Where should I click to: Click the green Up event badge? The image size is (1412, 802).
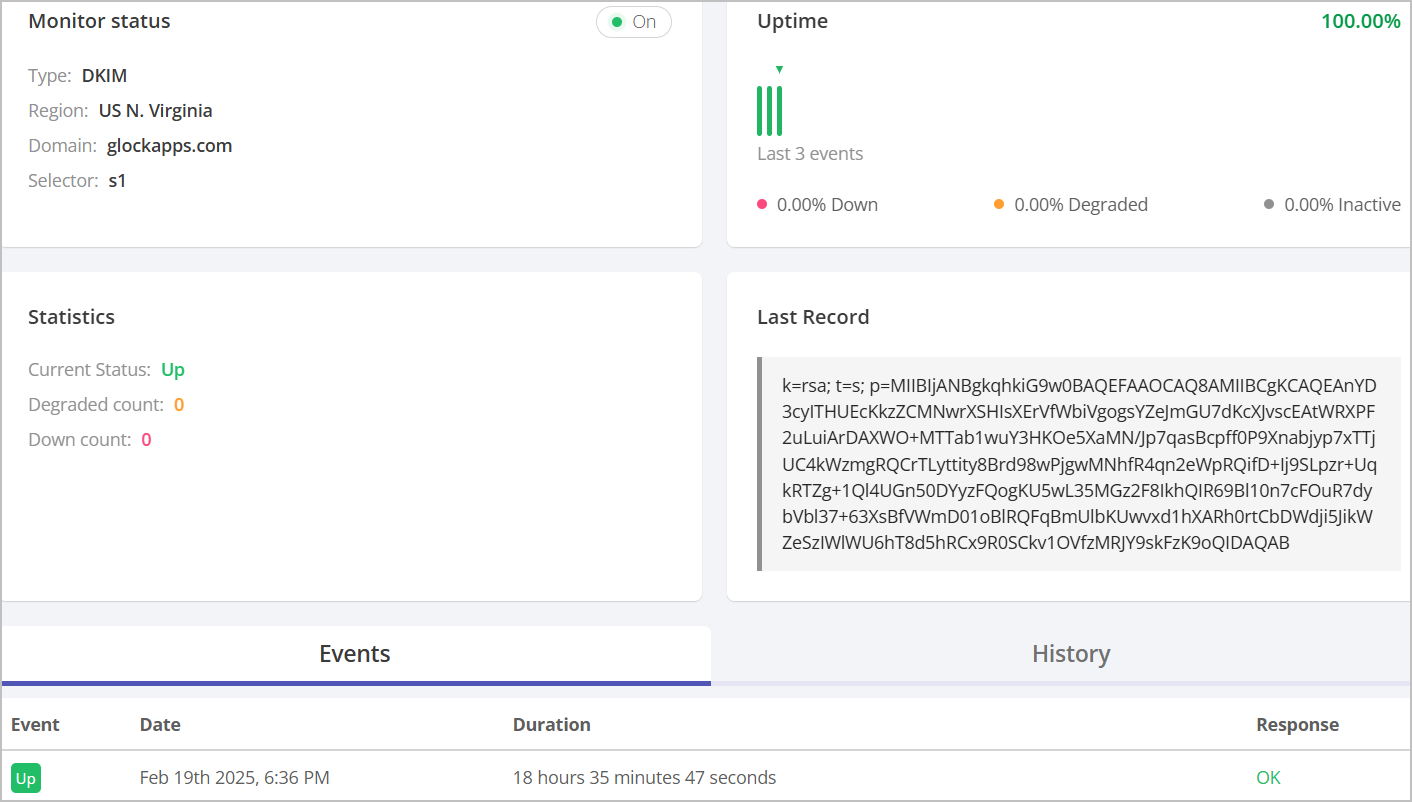pyautogui.click(x=26, y=778)
